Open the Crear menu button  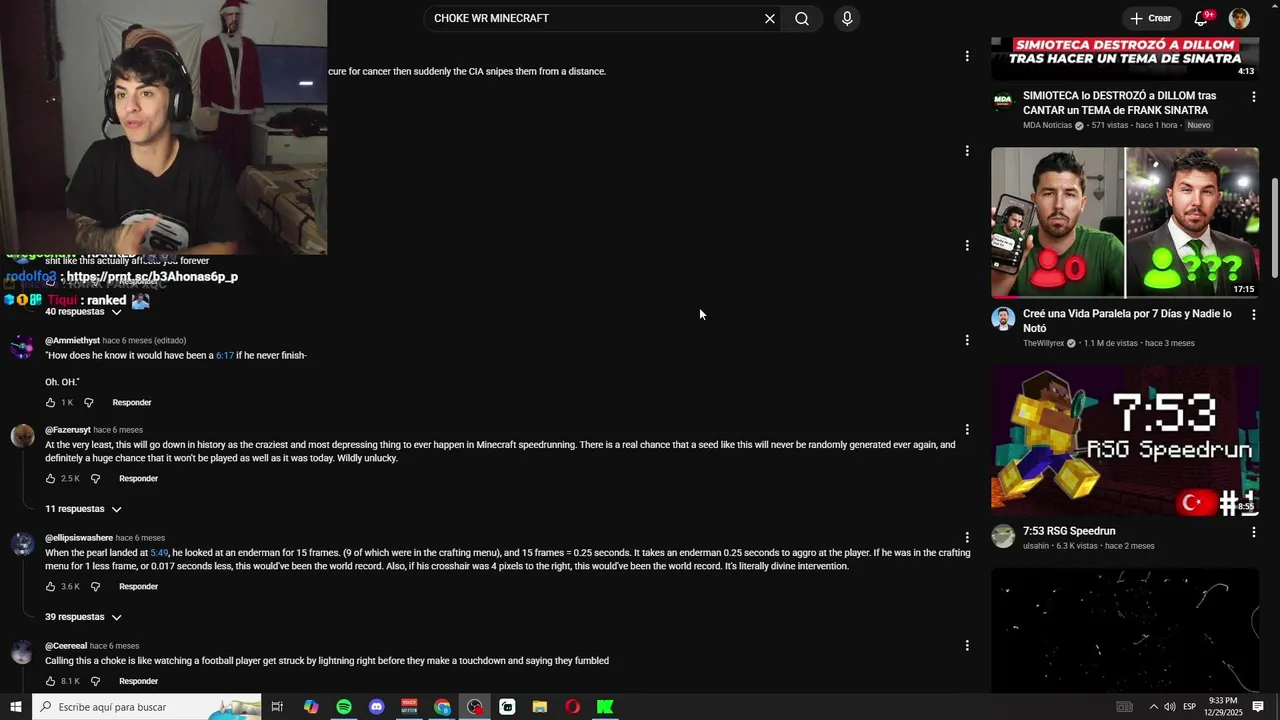[1151, 18]
